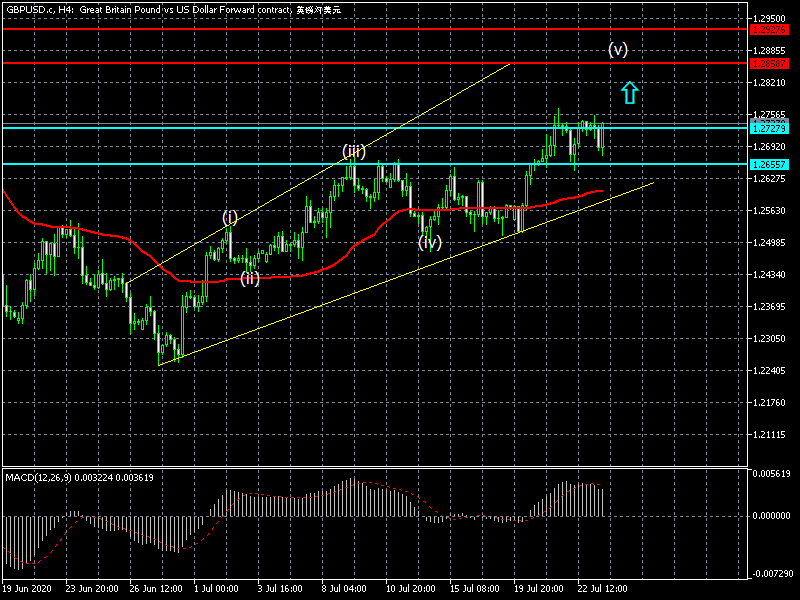The height and width of the screenshot is (600, 800).
Task: Click the 19 Jul 20:00 time label
Action: [539, 588]
